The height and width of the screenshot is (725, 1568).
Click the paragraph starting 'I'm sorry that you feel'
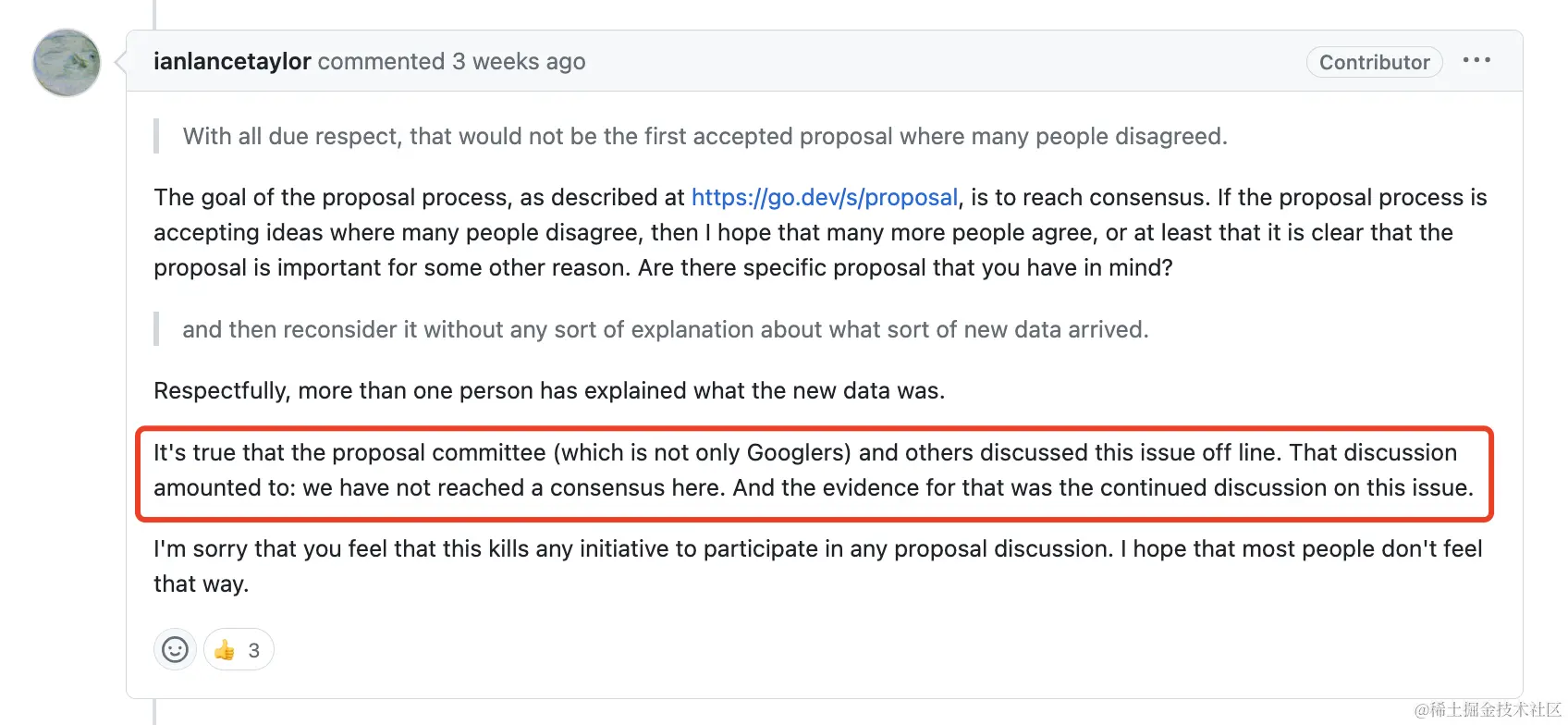[817, 566]
